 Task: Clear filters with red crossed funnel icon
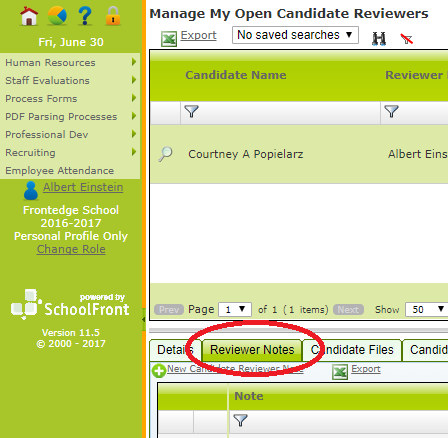click(x=407, y=39)
